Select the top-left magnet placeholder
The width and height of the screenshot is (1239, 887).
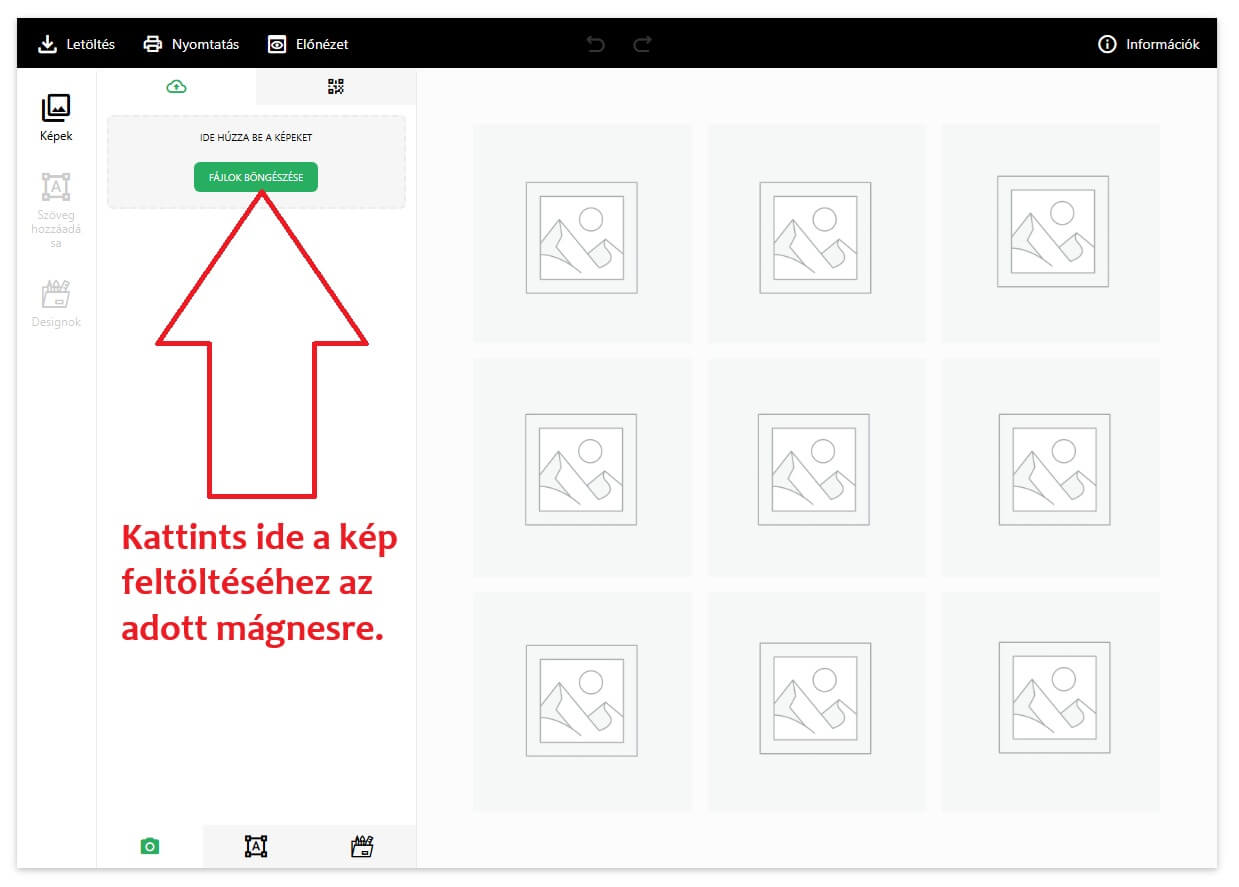tap(582, 234)
